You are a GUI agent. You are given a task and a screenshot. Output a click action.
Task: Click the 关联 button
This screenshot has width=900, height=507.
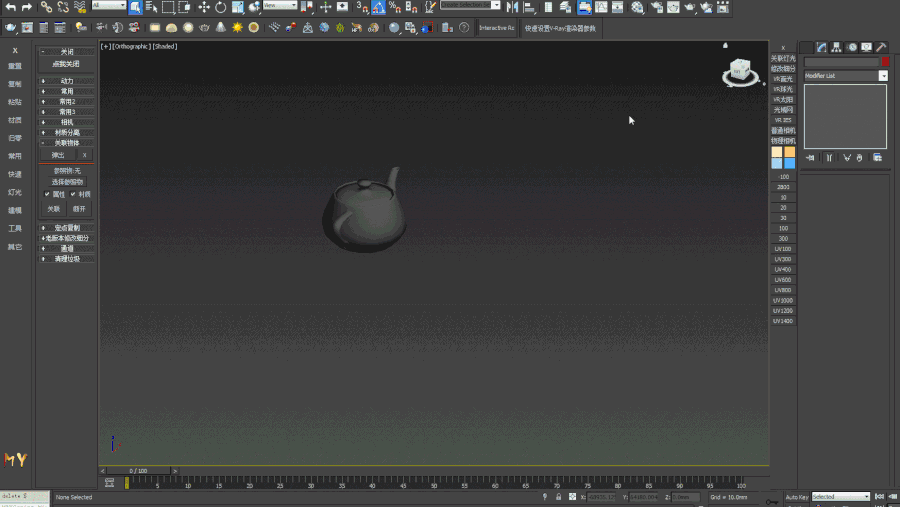pyautogui.click(x=53, y=209)
